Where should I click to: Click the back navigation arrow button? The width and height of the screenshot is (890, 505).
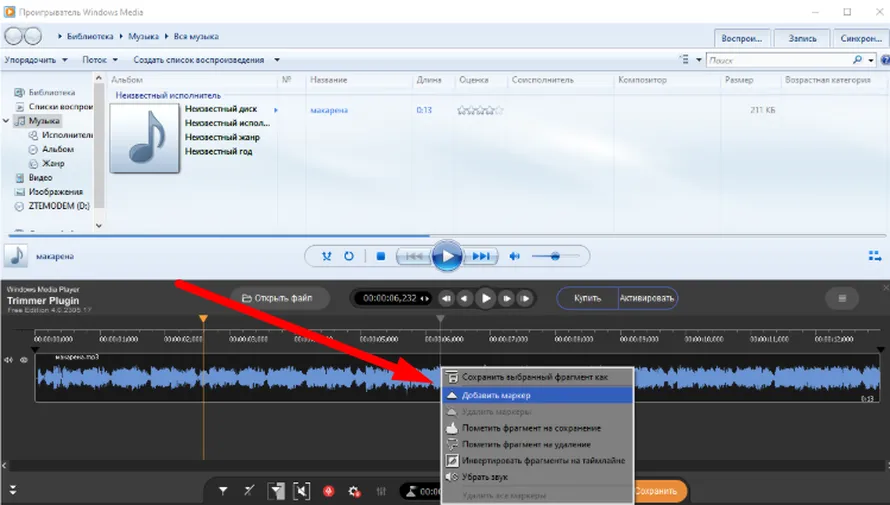point(14,36)
